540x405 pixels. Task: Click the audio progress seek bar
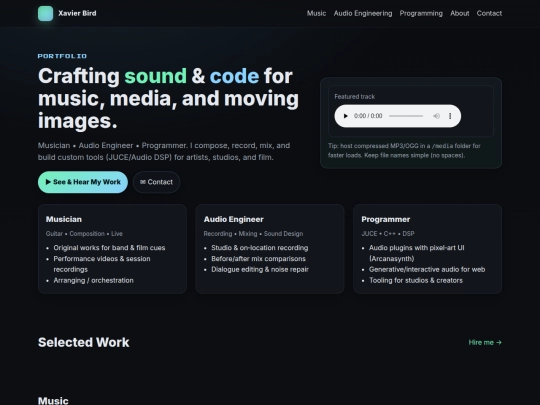406,116
